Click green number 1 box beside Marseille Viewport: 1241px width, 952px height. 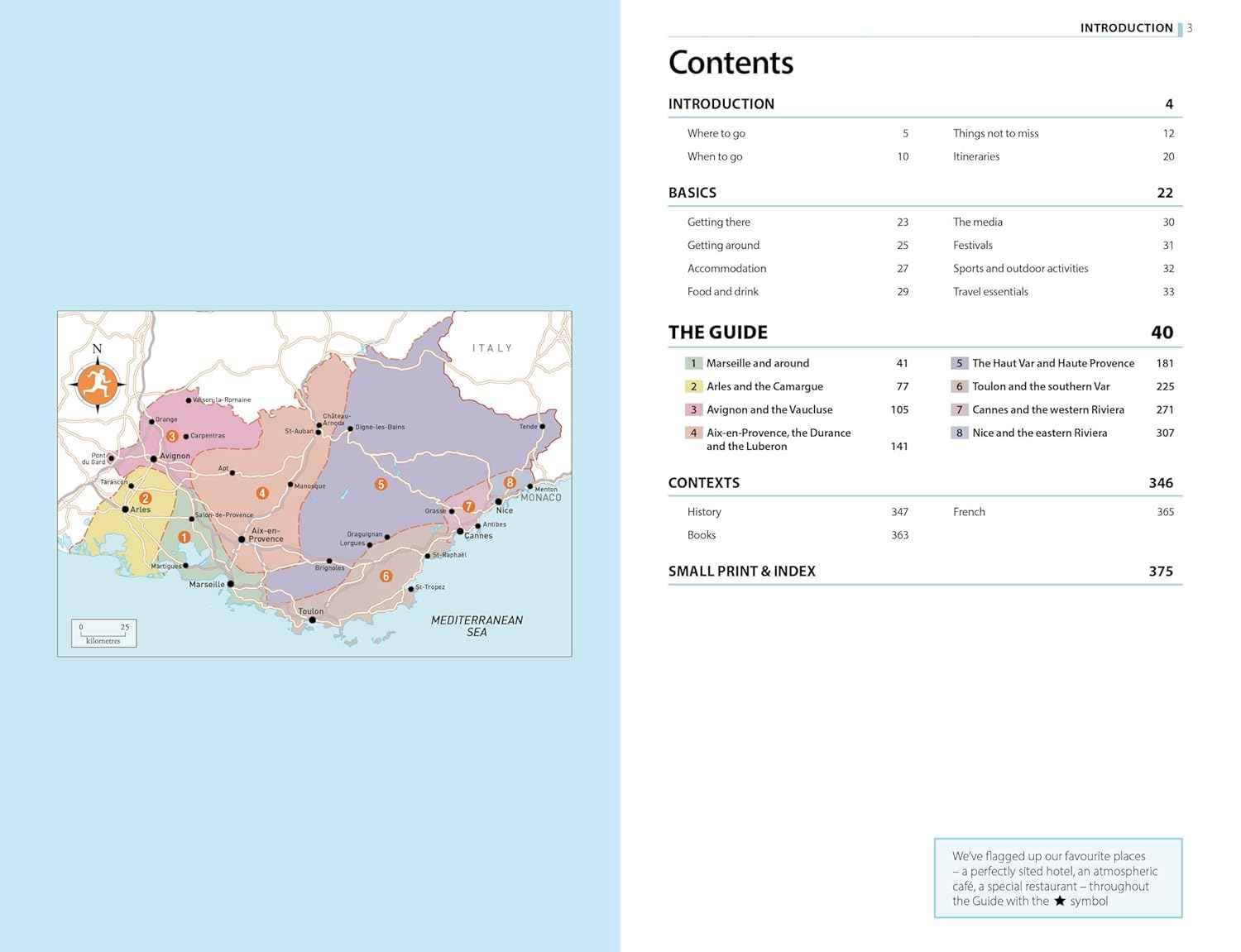coord(693,363)
